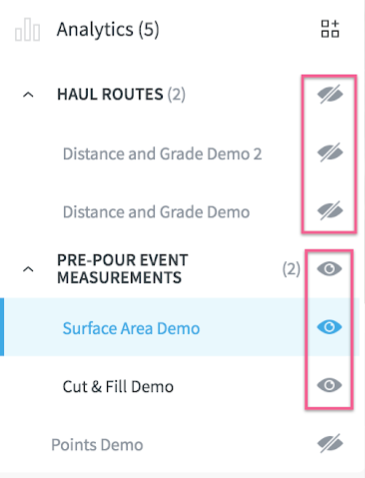Toggle Cut & Fill Demo eye icon
365x478 pixels.
[x=329, y=385]
